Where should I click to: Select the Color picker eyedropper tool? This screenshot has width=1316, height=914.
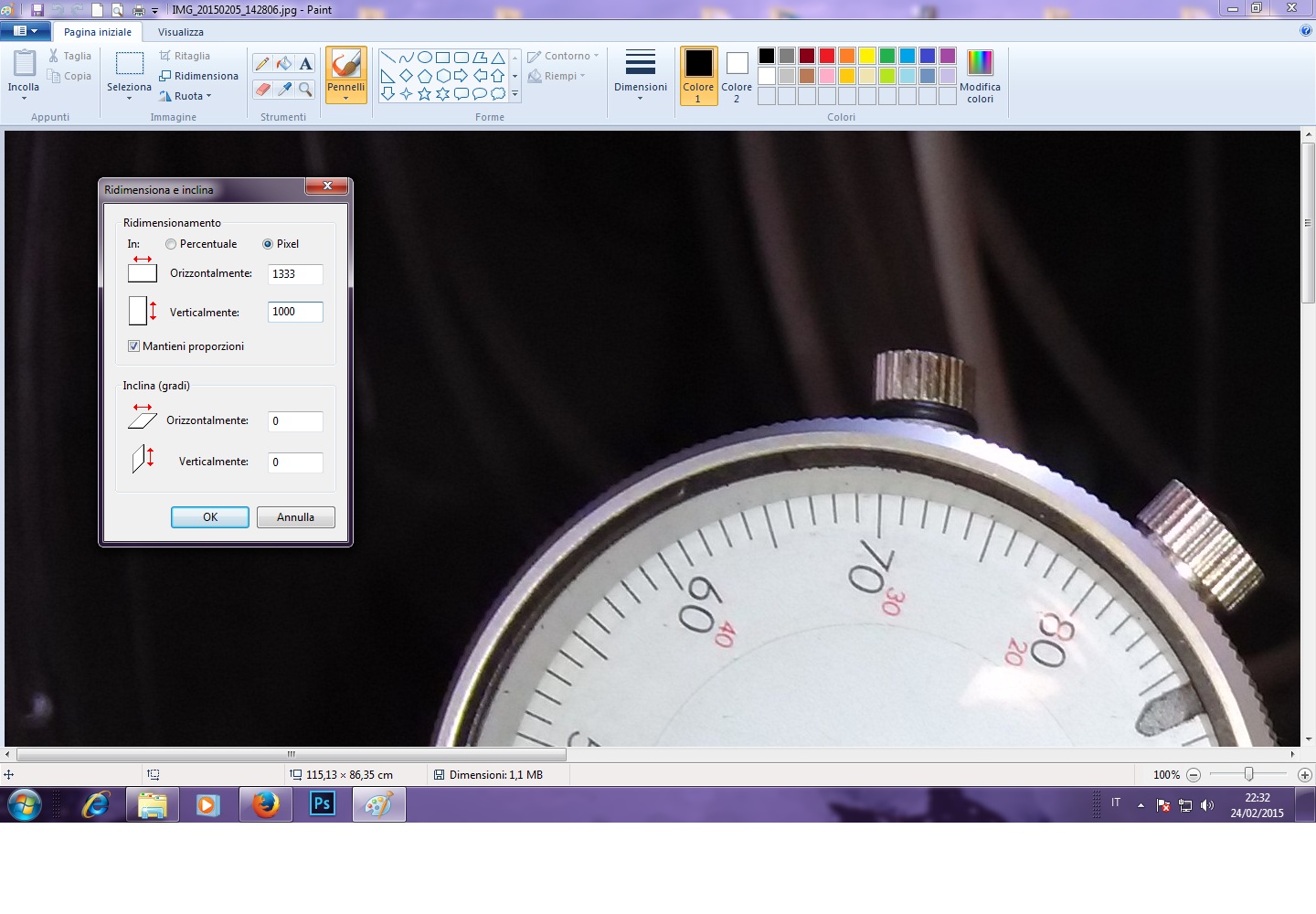tap(284, 89)
